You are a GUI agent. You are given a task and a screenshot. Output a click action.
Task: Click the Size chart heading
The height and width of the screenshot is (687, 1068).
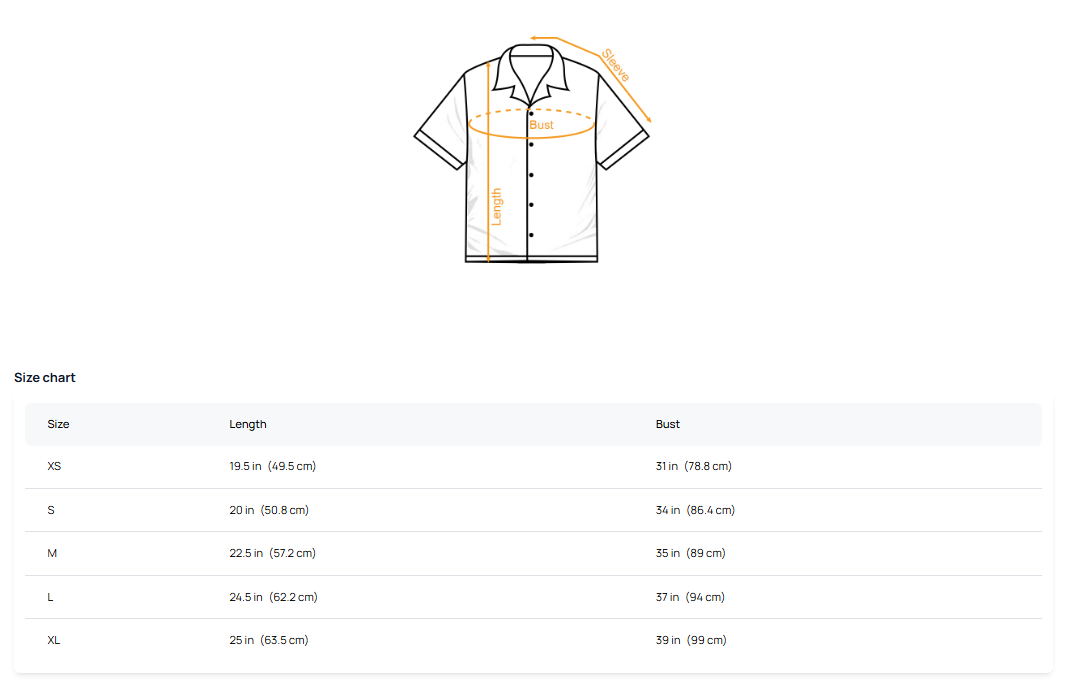pos(45,378)
